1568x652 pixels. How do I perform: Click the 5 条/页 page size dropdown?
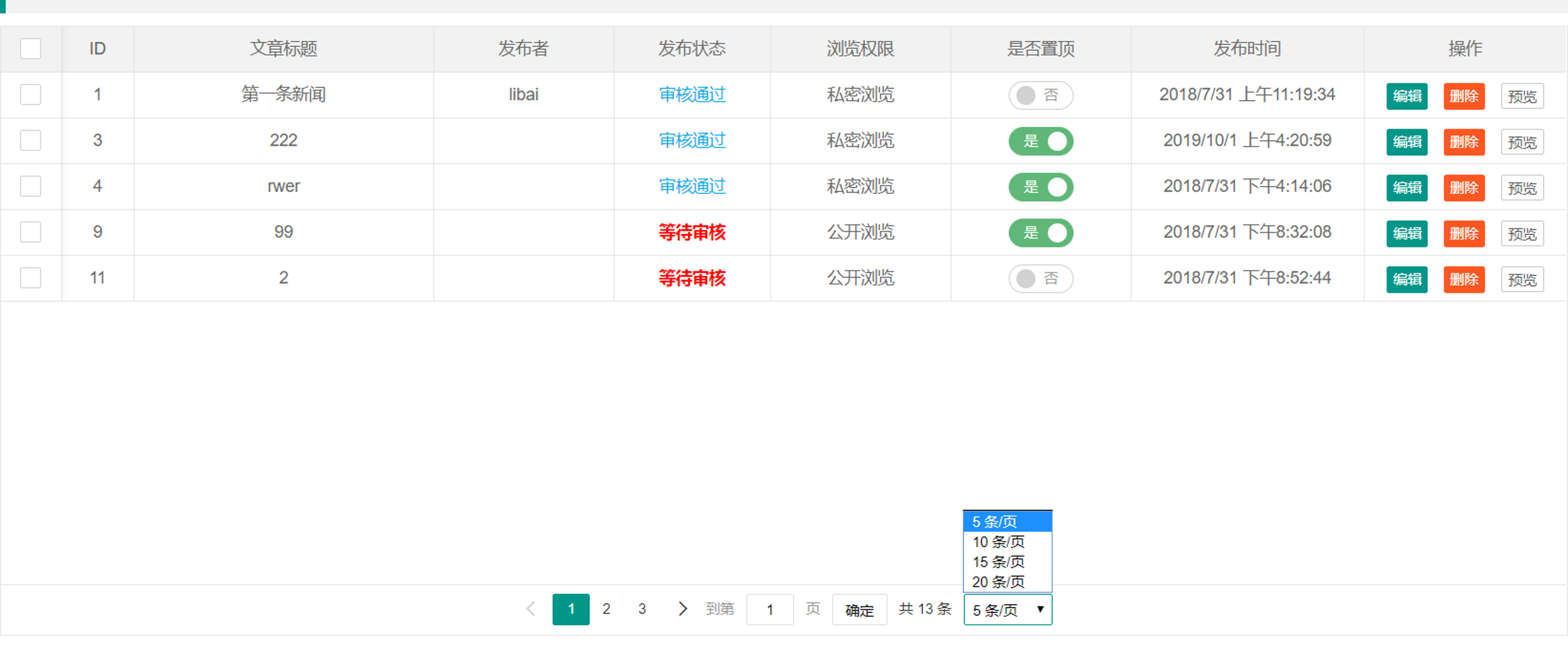1007,610
